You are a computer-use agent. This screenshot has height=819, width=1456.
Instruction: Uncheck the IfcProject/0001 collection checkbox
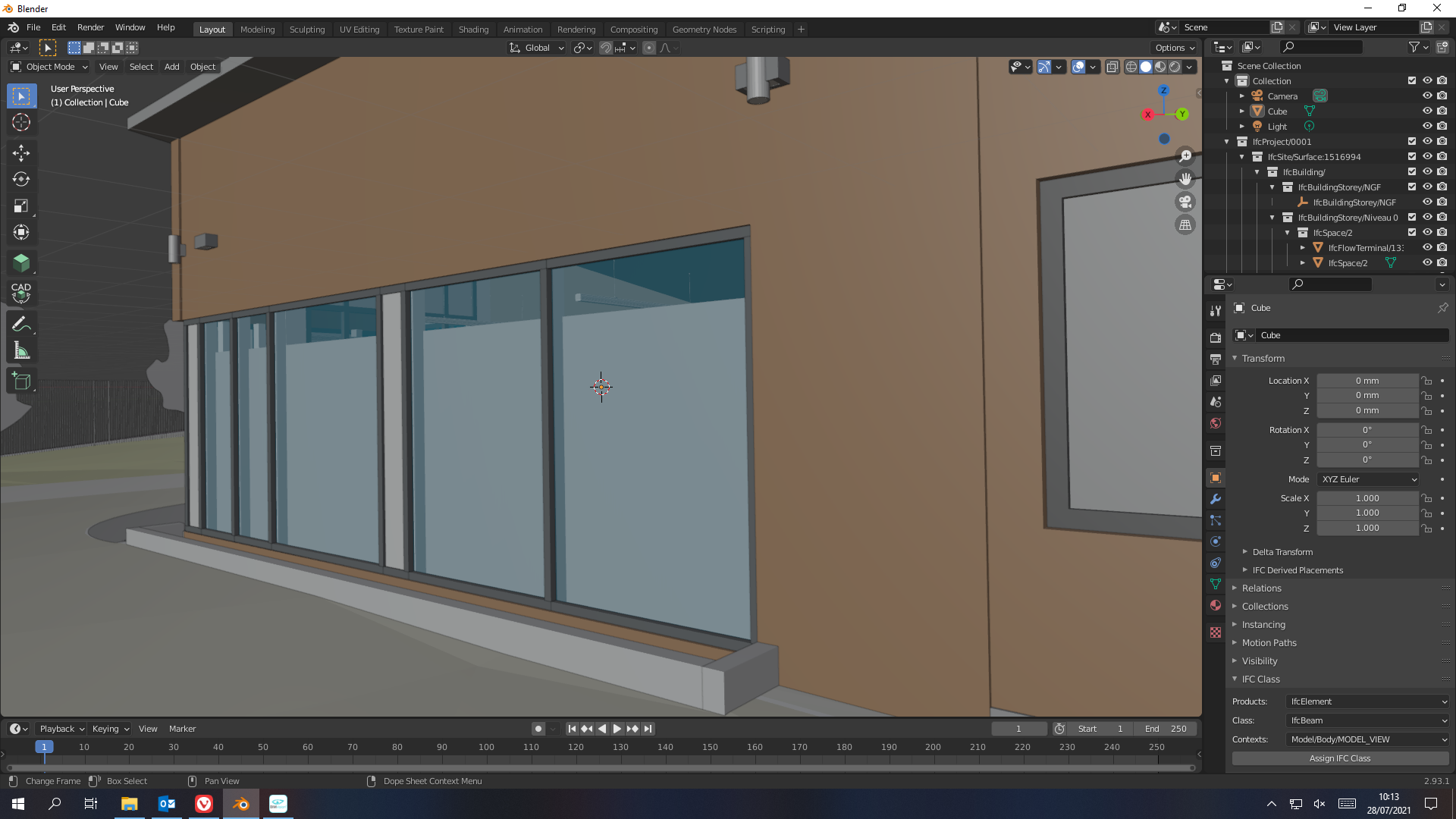point(1411,141)
